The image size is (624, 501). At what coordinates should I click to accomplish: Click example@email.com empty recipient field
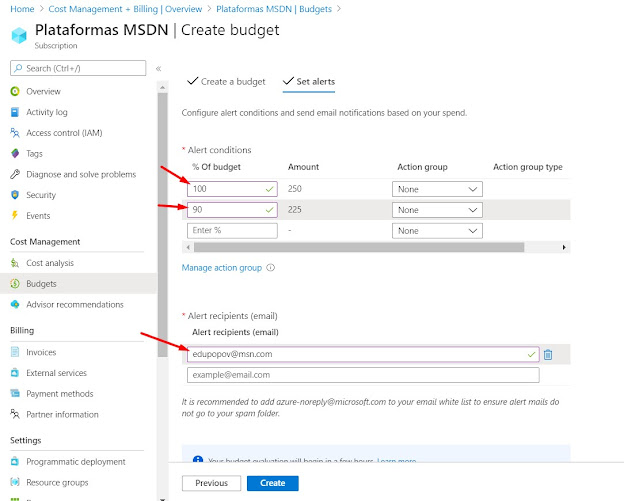pos(363,375)
